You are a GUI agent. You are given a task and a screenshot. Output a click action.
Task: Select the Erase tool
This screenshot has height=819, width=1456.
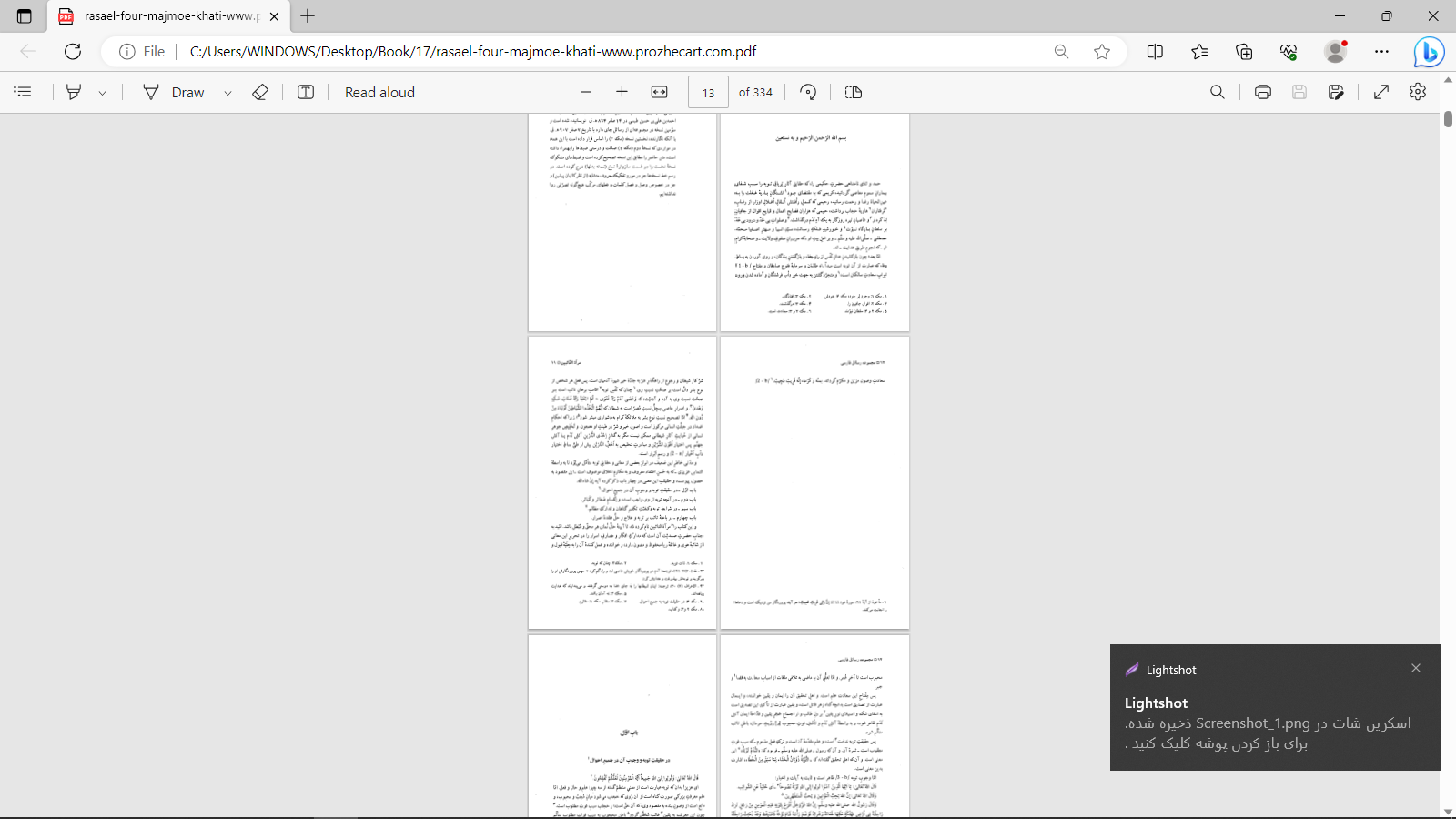(x=260, y=92)
